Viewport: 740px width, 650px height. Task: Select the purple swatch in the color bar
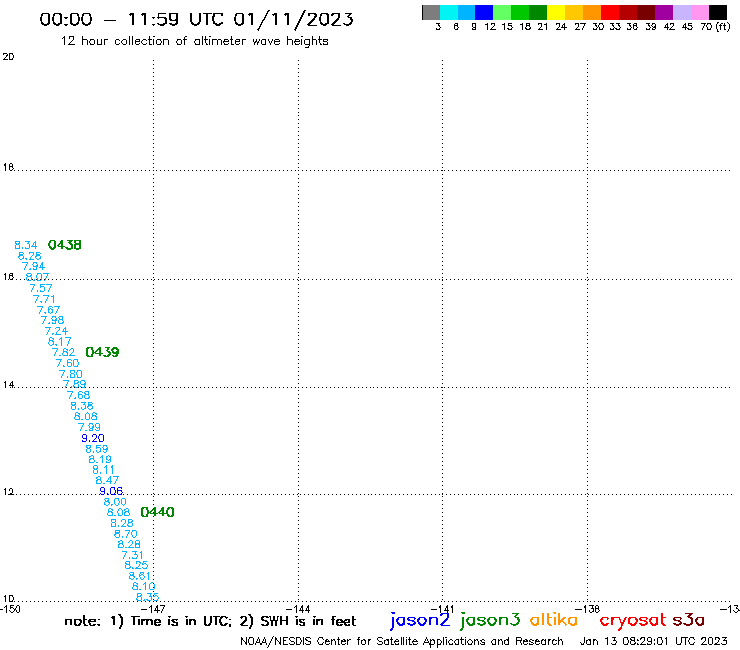(x=664, y=12)
